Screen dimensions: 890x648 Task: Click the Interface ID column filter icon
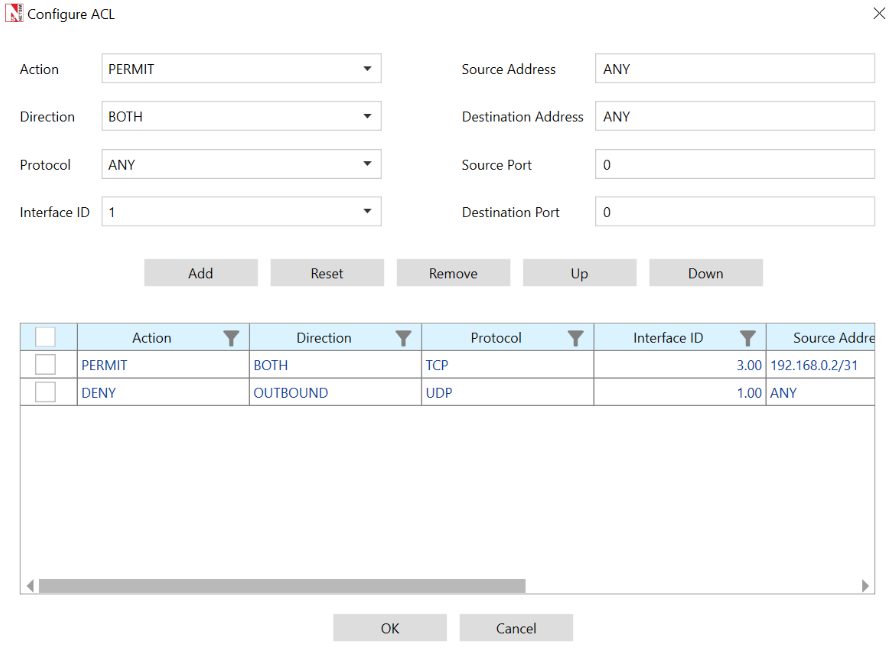[x=747, y=338]
